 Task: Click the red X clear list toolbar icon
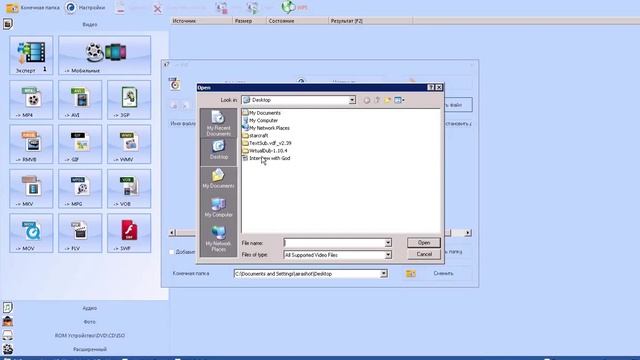(x=158, y=8)
